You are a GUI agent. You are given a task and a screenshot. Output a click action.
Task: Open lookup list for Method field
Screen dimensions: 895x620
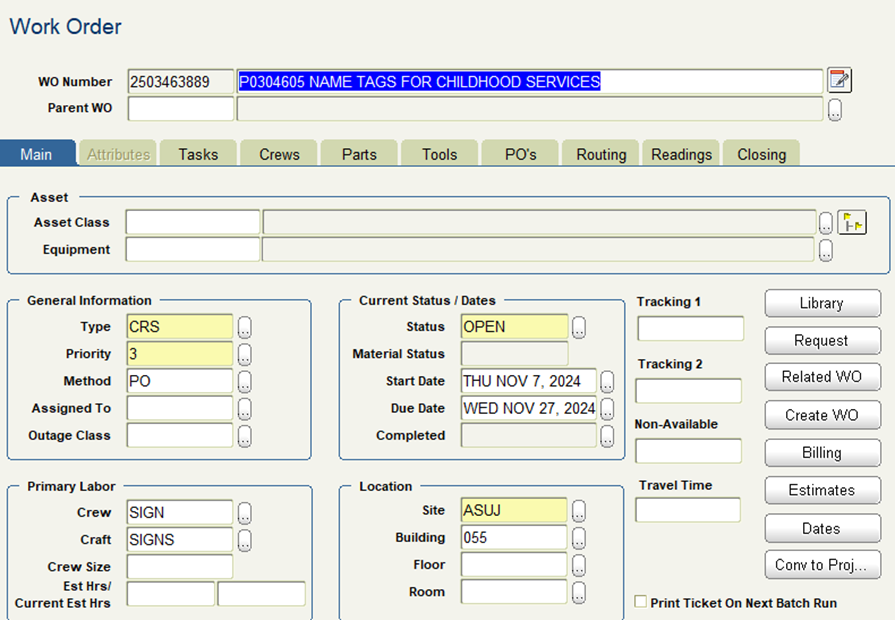(x=244, y=381)
